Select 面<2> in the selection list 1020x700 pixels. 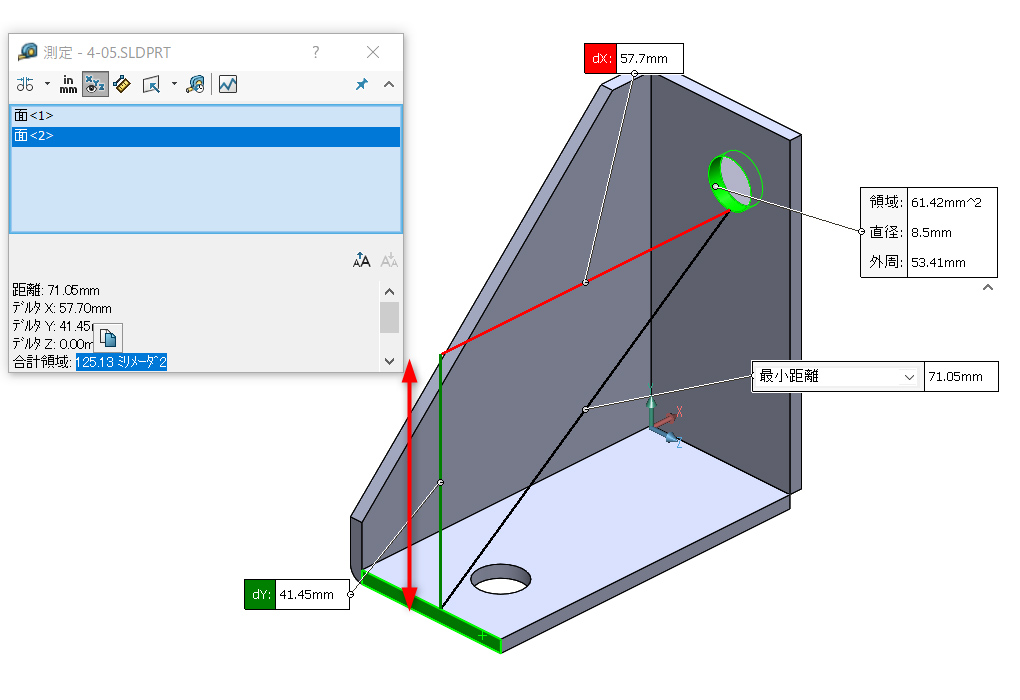click(34, 136)
